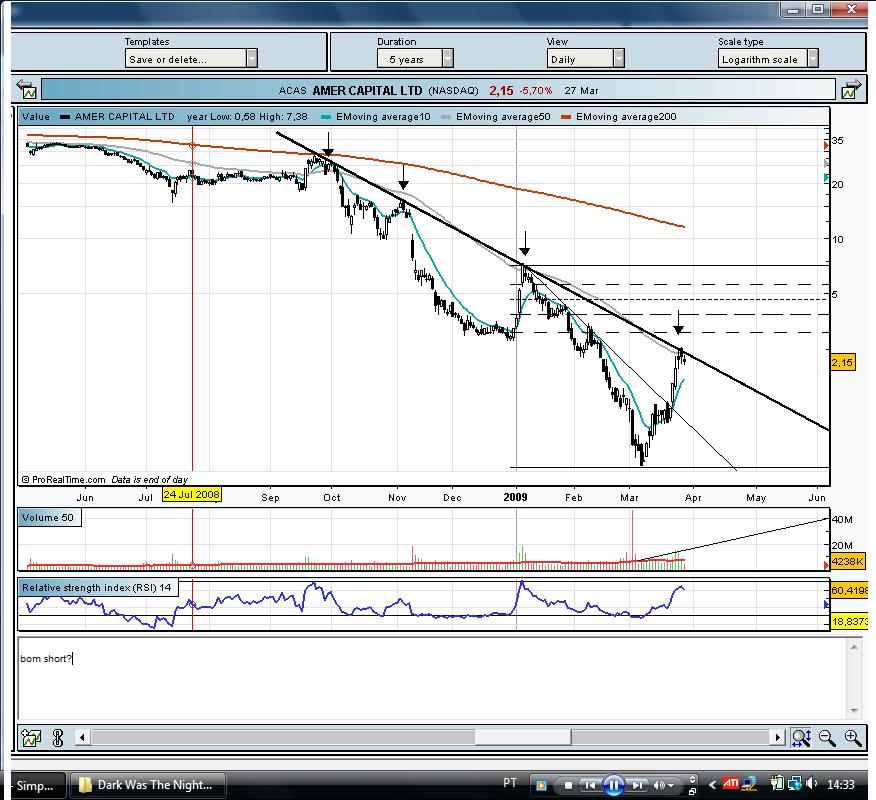Click the 14:33 system clock
Image resolution: width=876 pixels, height=800 pixels.
(x=841, y=785)
